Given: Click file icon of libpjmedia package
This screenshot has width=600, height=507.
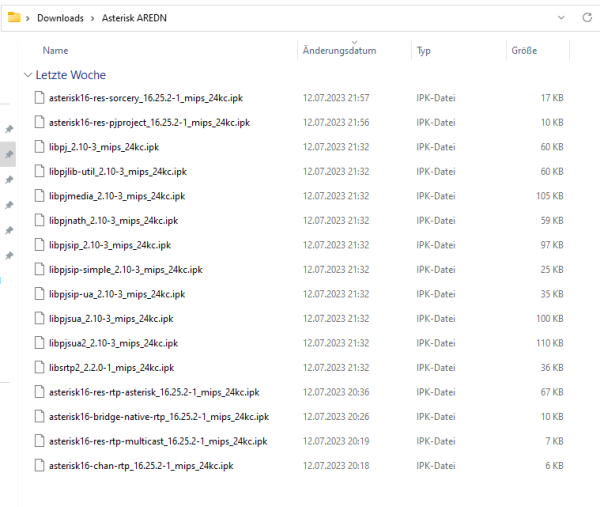Looking at the screenshot, I should coord(39,196).
